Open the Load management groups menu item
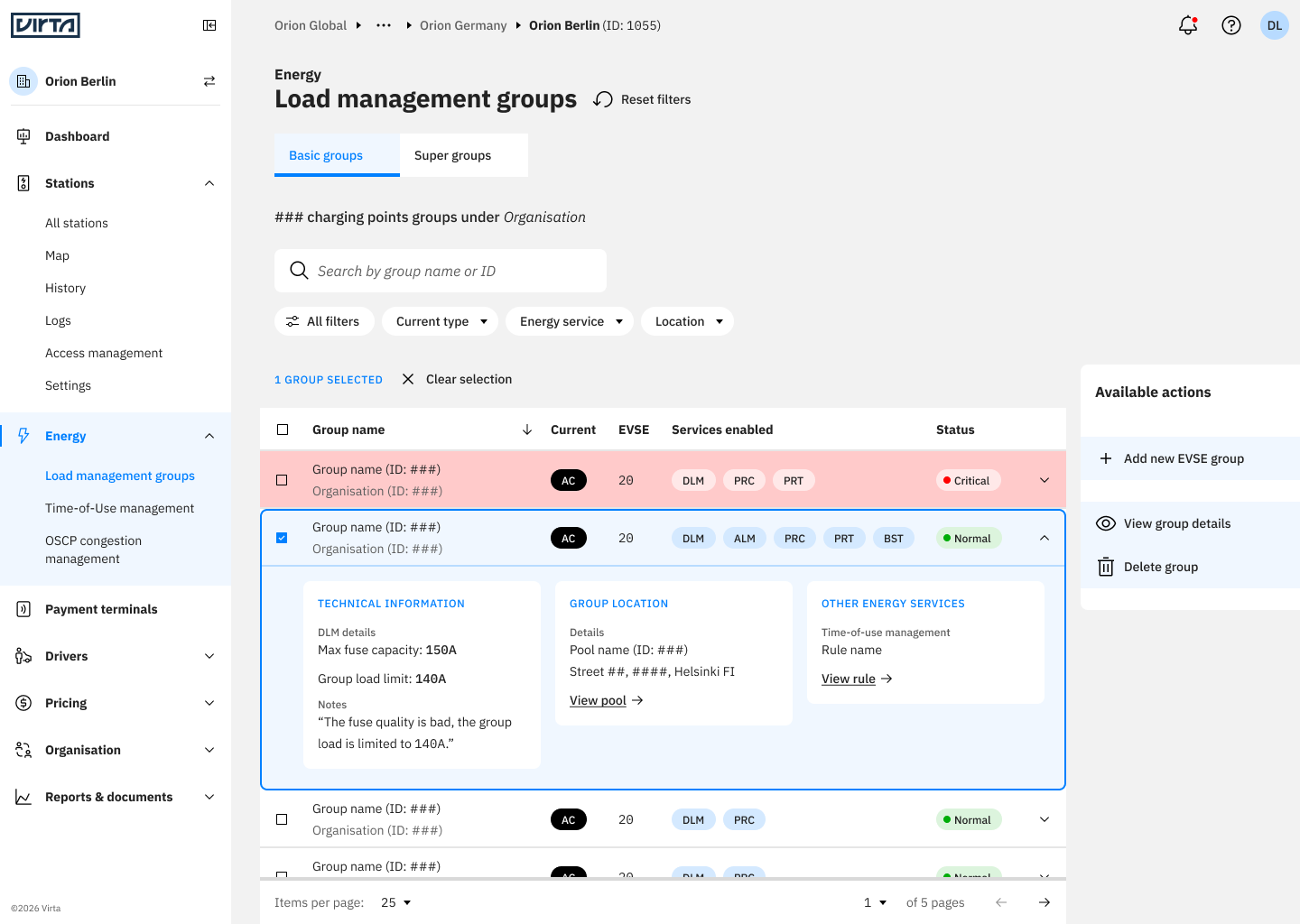Viewport: 1300px width, 924px height. click(120, 476)
